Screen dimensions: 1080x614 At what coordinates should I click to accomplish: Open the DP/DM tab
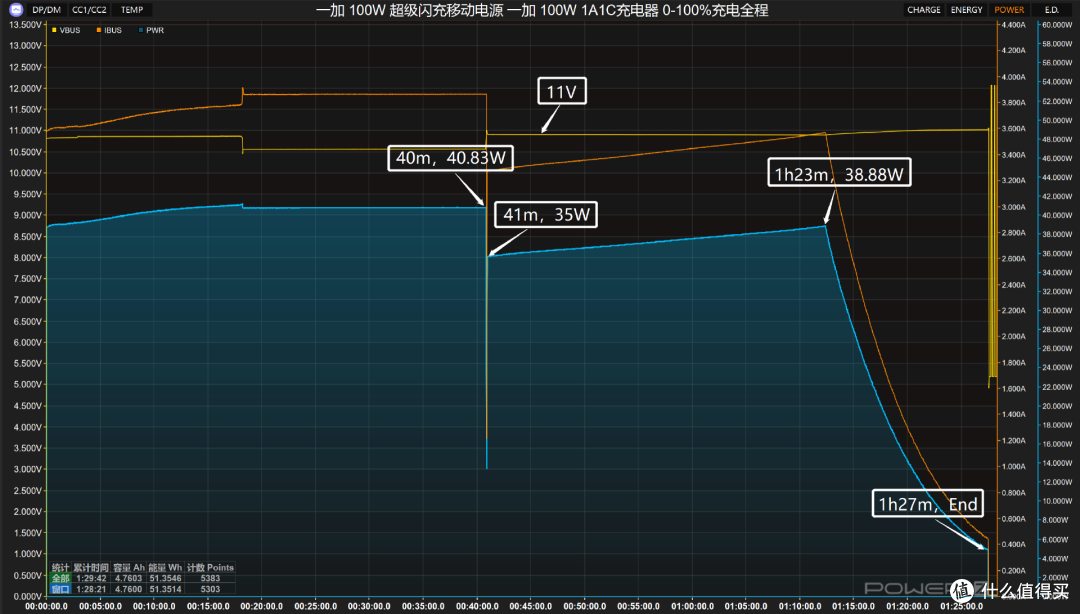(x=46, y=10)
